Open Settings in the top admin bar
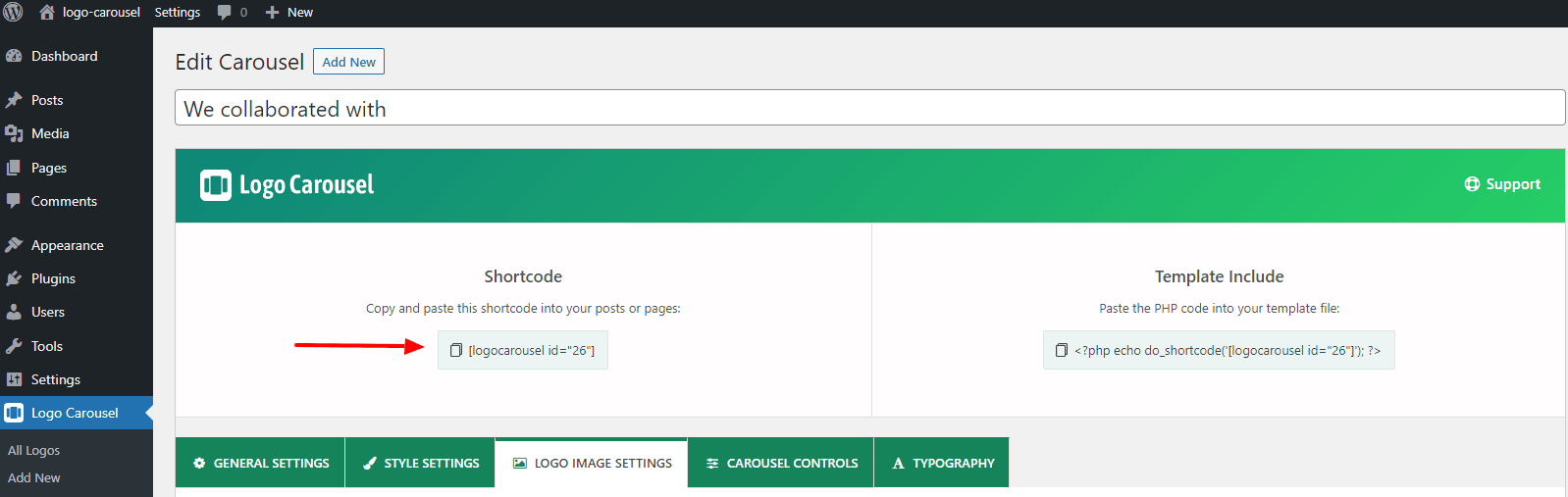 point(178,12)
